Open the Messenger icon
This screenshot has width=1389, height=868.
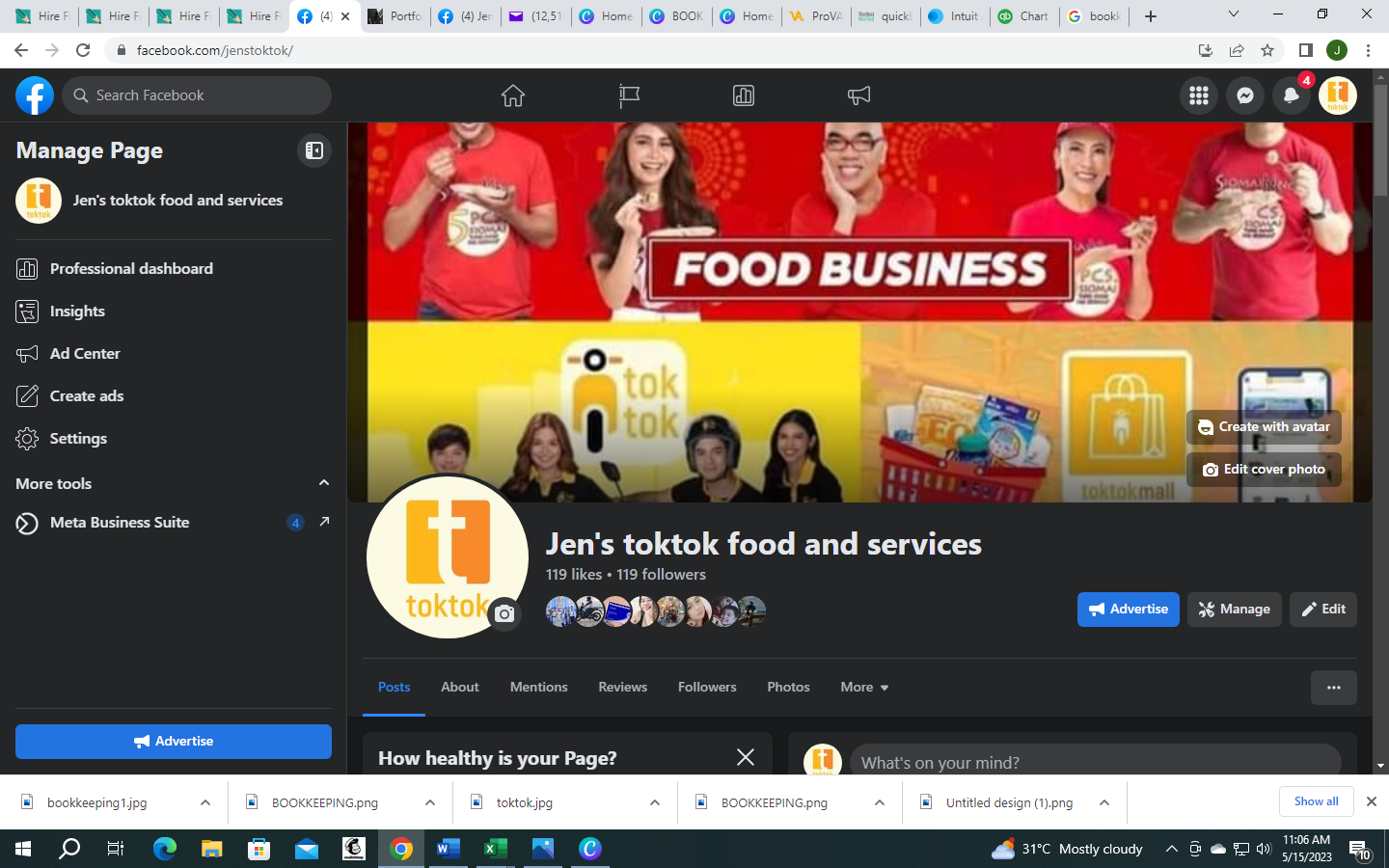coord(1245,95)
